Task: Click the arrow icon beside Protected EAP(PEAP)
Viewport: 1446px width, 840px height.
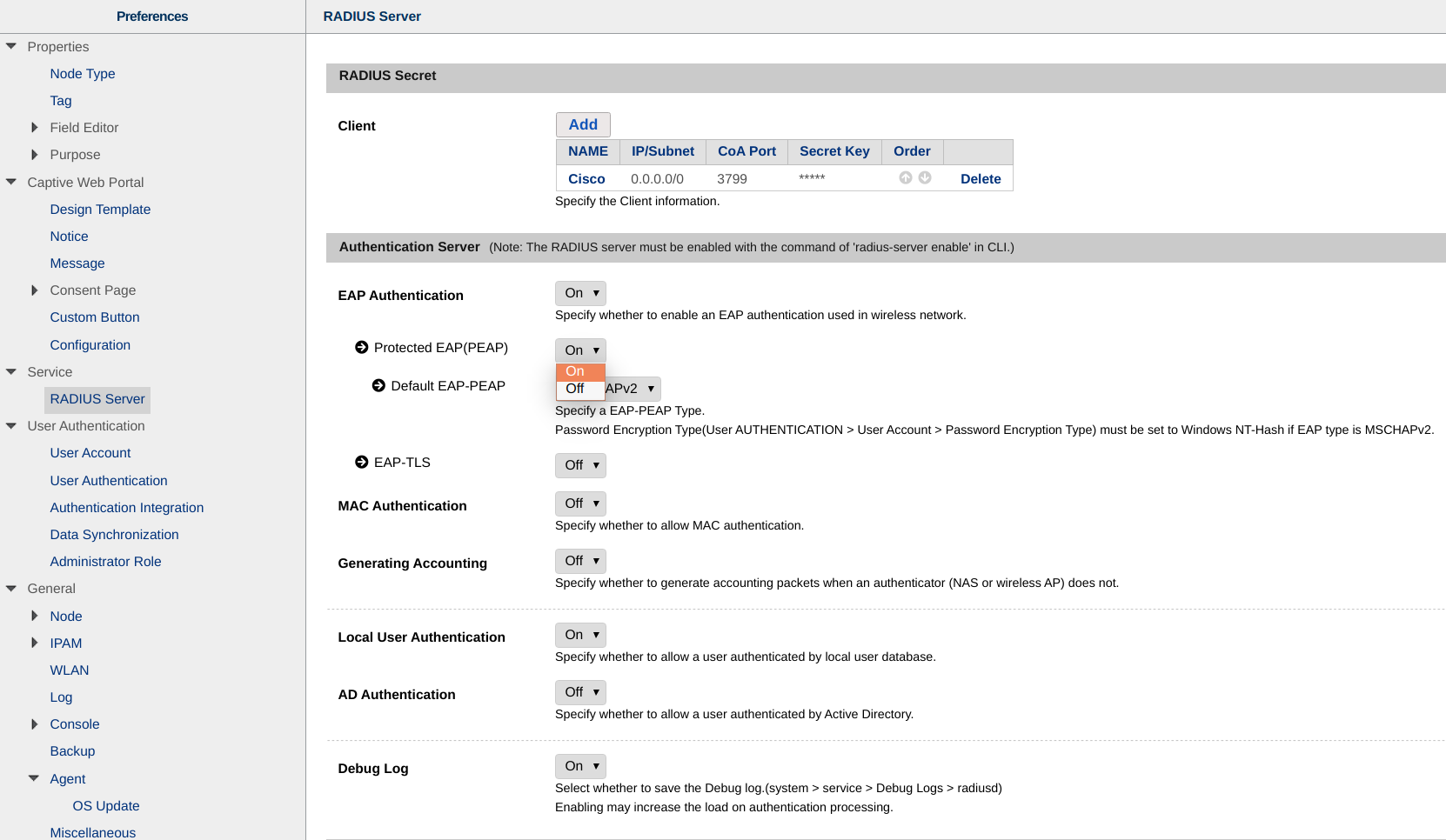Action: [362, 348]
